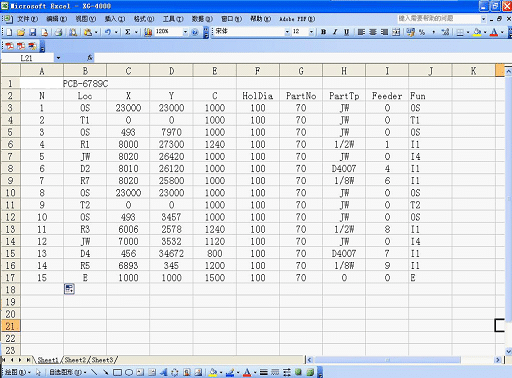Apply the Percent style icon
Image resolution: width=512 pixels, height=378 pixels.
click(x=422, y=32)
